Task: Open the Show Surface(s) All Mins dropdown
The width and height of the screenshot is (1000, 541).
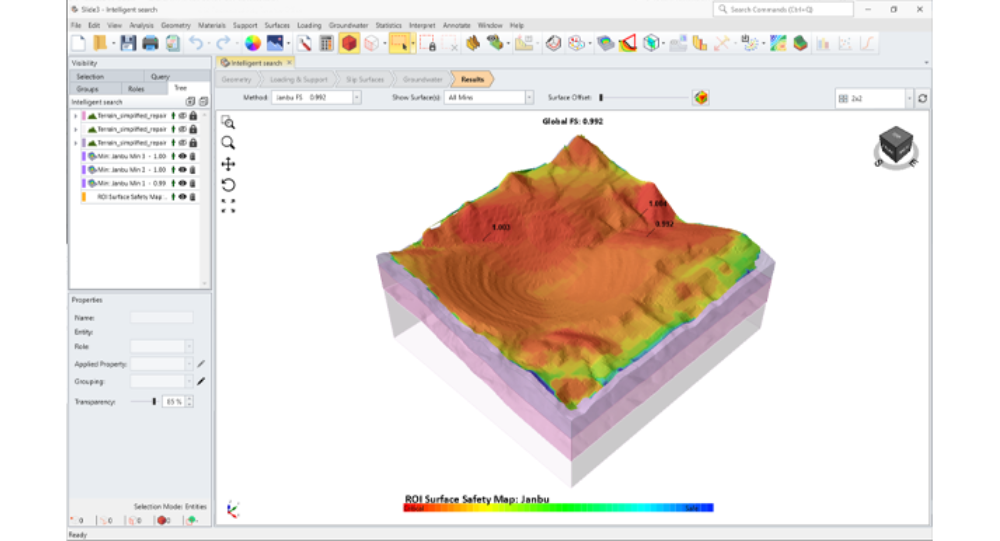Action: pos(529,98)
